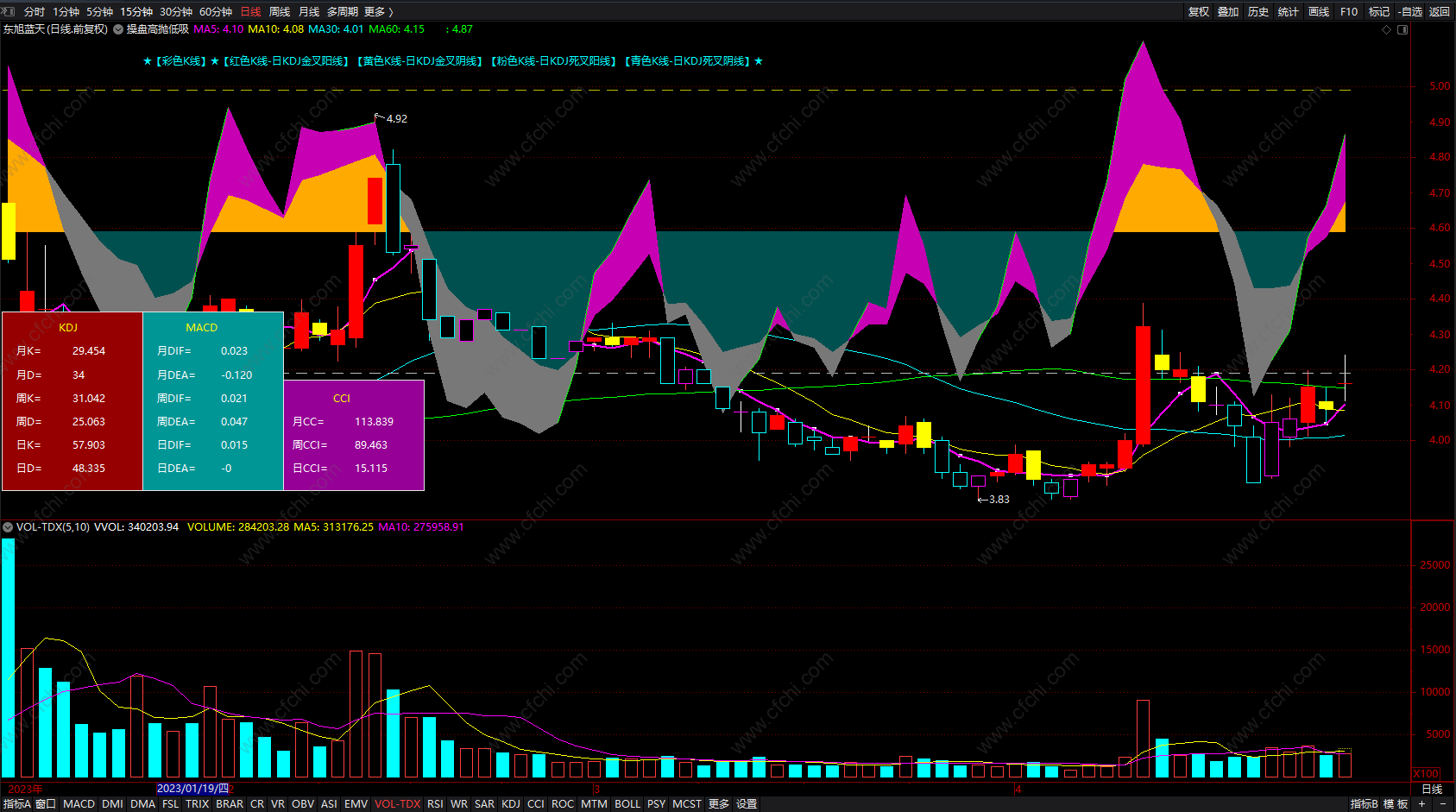The width and height of the screenshot is (1456, 812).
Task: Click the 叠加 overlay button
Action: pyautogui.click(x=1228, y=12)
